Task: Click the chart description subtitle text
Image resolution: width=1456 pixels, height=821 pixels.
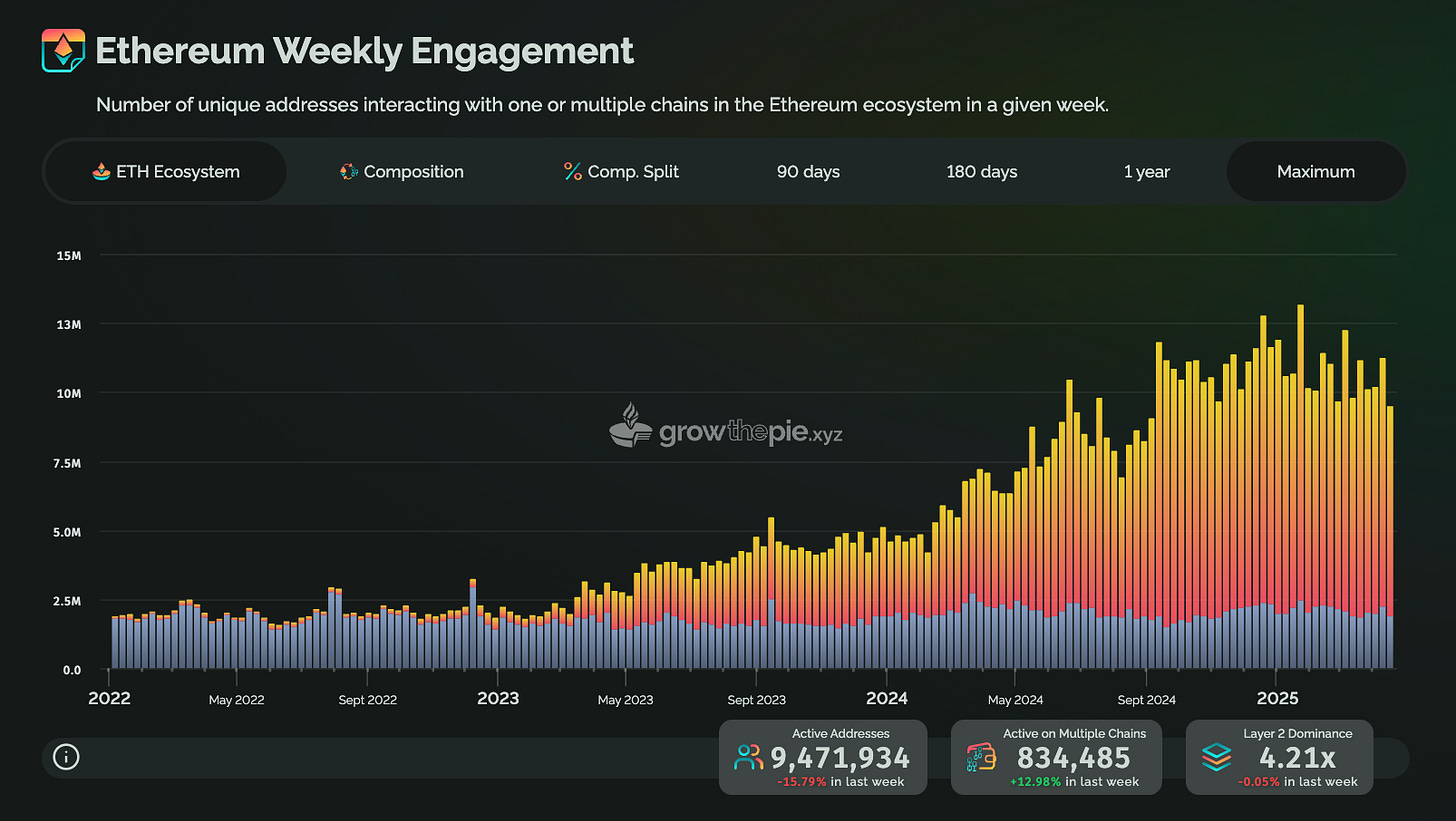Action: pyautogui.click(x=602, y=105)
